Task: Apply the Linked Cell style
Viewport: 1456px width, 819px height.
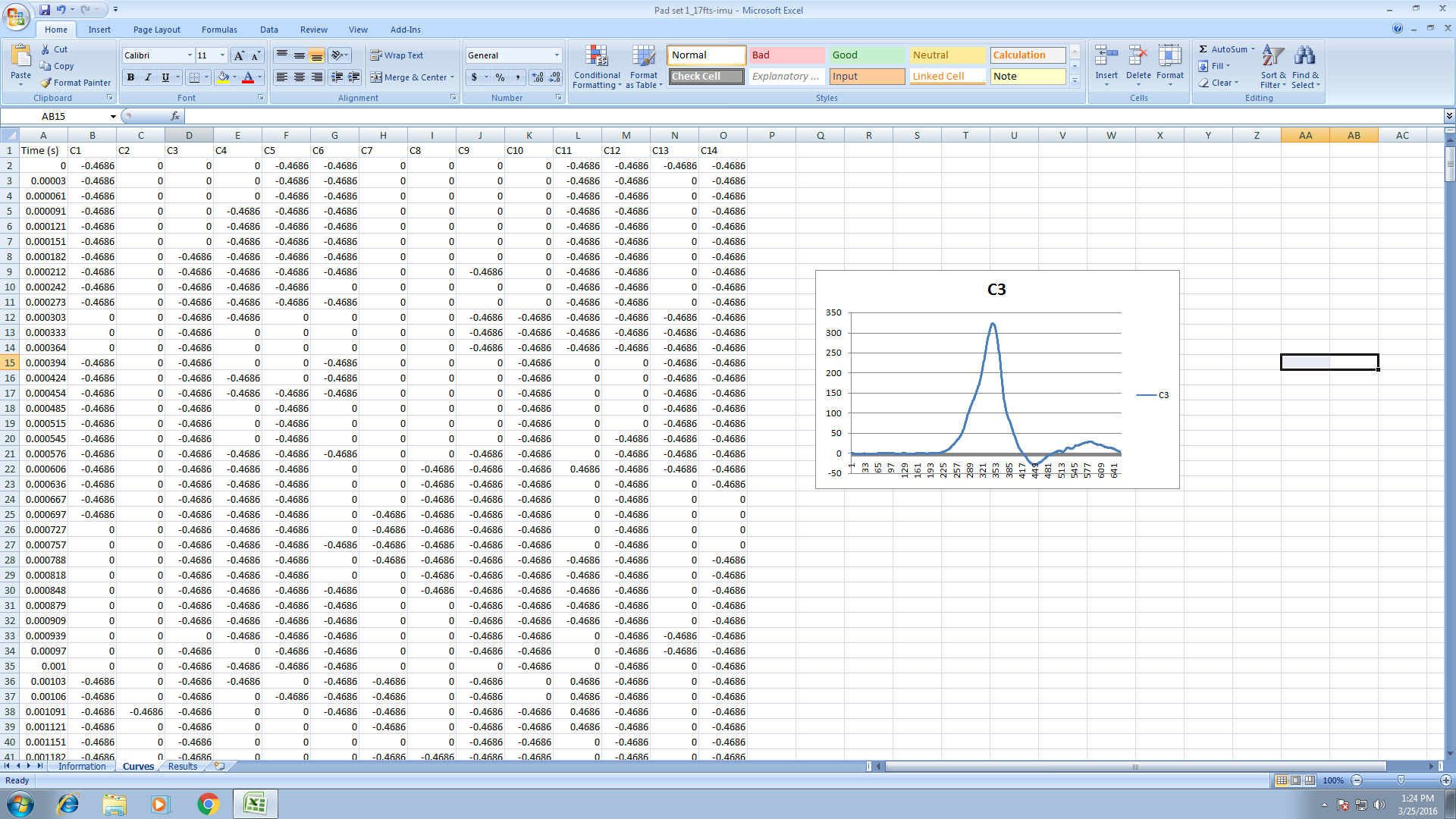Action: pyautogui.click(x=947, y=77)
